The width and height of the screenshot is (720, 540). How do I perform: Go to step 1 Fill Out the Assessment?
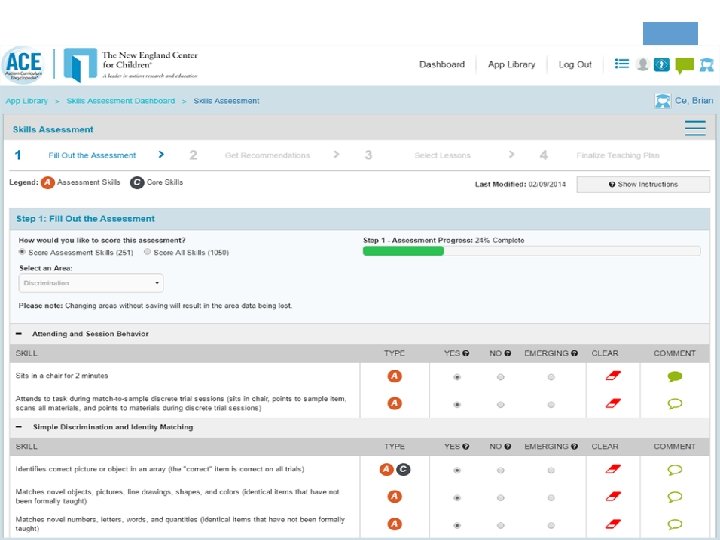[x=92, y=155]
